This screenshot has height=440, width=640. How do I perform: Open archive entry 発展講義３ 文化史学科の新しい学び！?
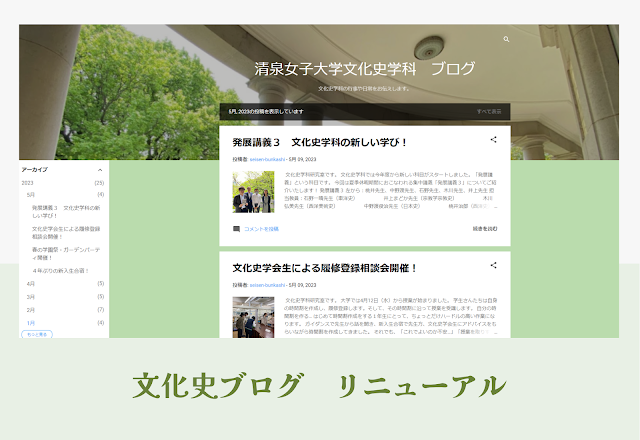point(66,211)
